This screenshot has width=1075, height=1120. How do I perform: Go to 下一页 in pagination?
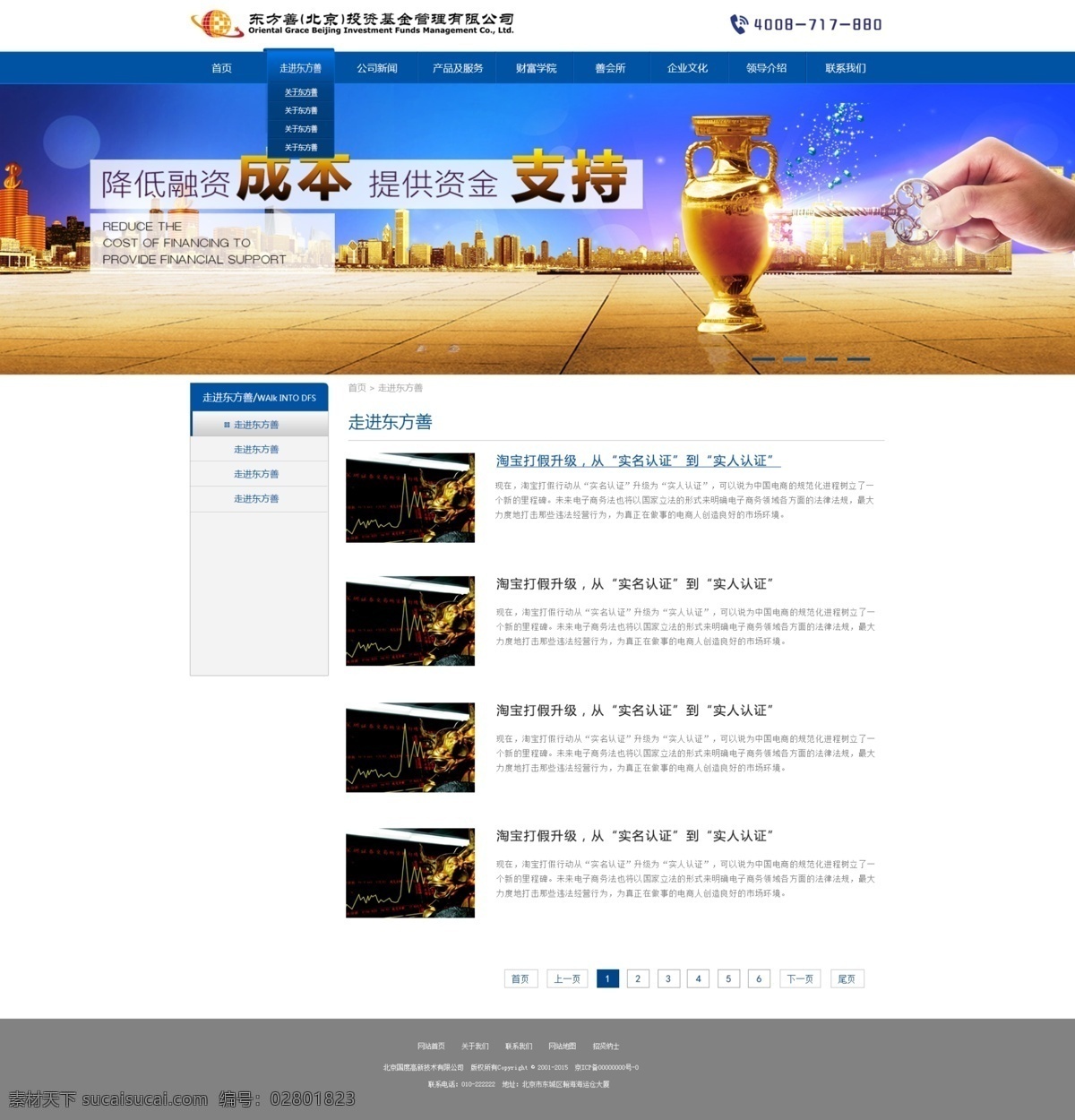click(x=800, y=978)
